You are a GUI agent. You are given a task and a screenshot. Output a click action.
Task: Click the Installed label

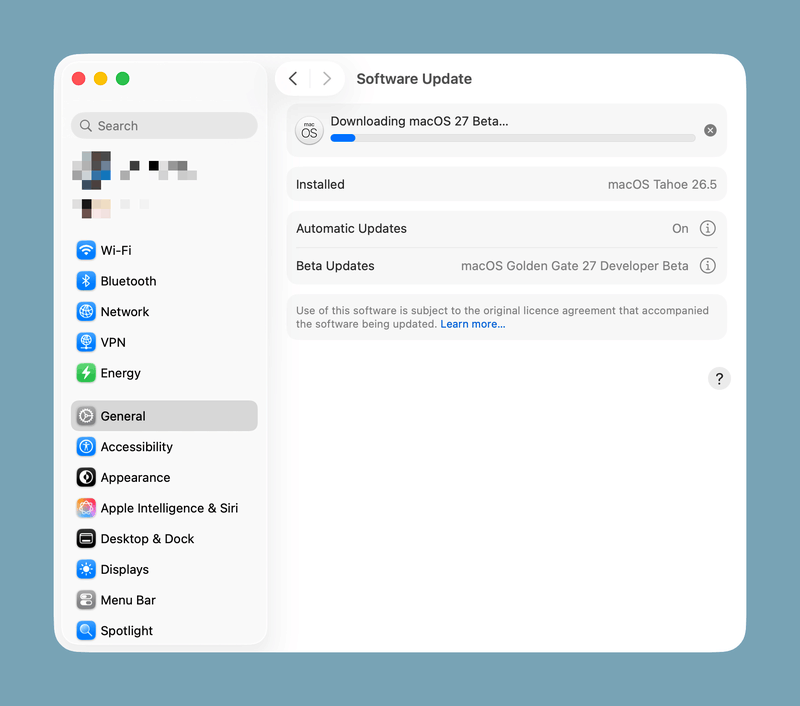320,184
